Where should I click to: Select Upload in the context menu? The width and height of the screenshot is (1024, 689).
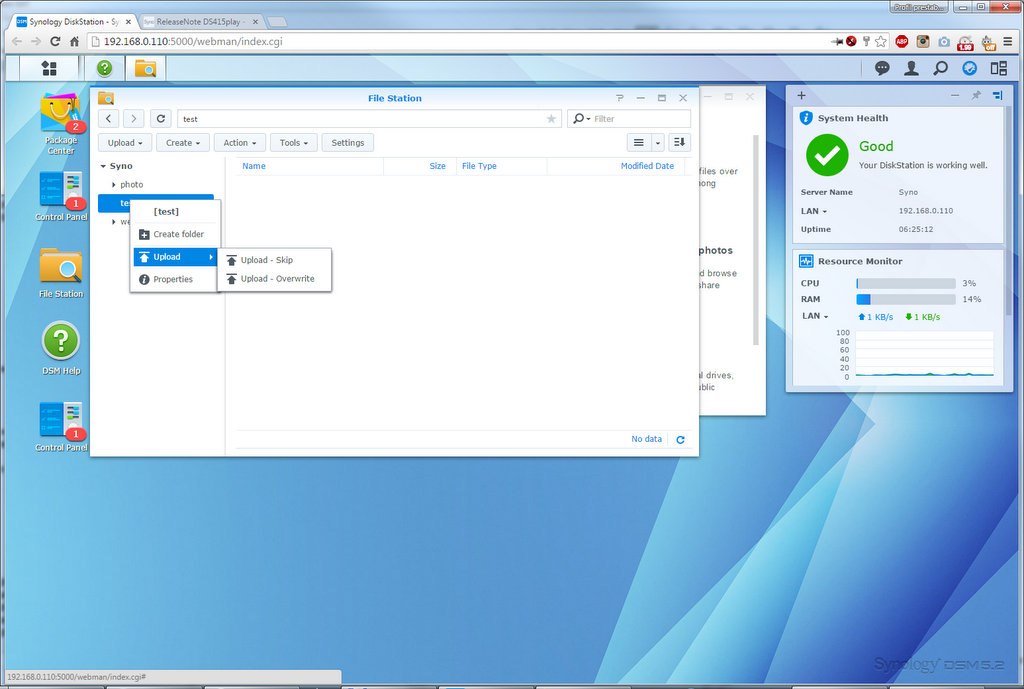(x=176, y=257)
